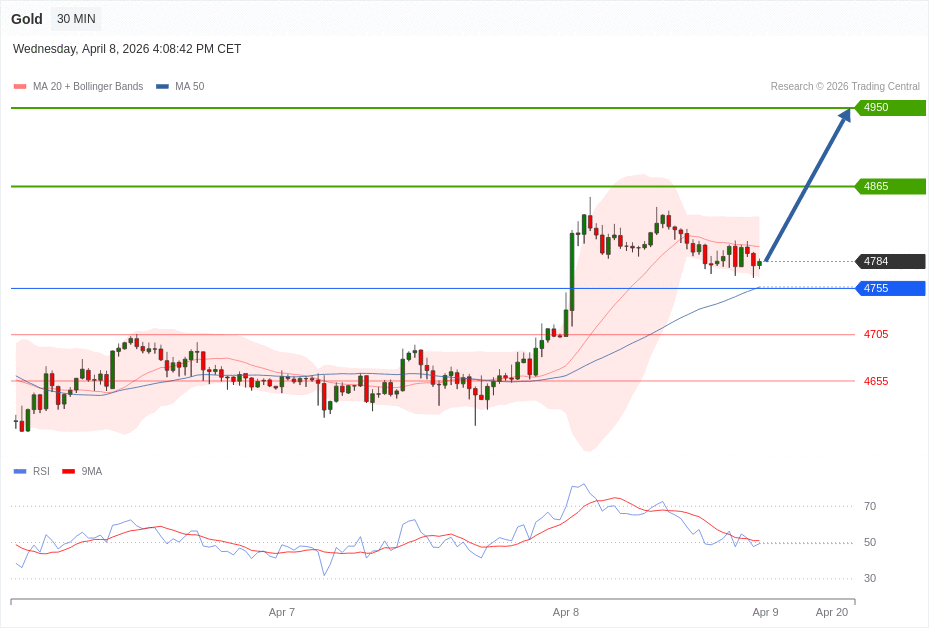Click the Gold instrument title
Image resolution: width=929 pixels, height=629 pixels.
click(27, 19)
